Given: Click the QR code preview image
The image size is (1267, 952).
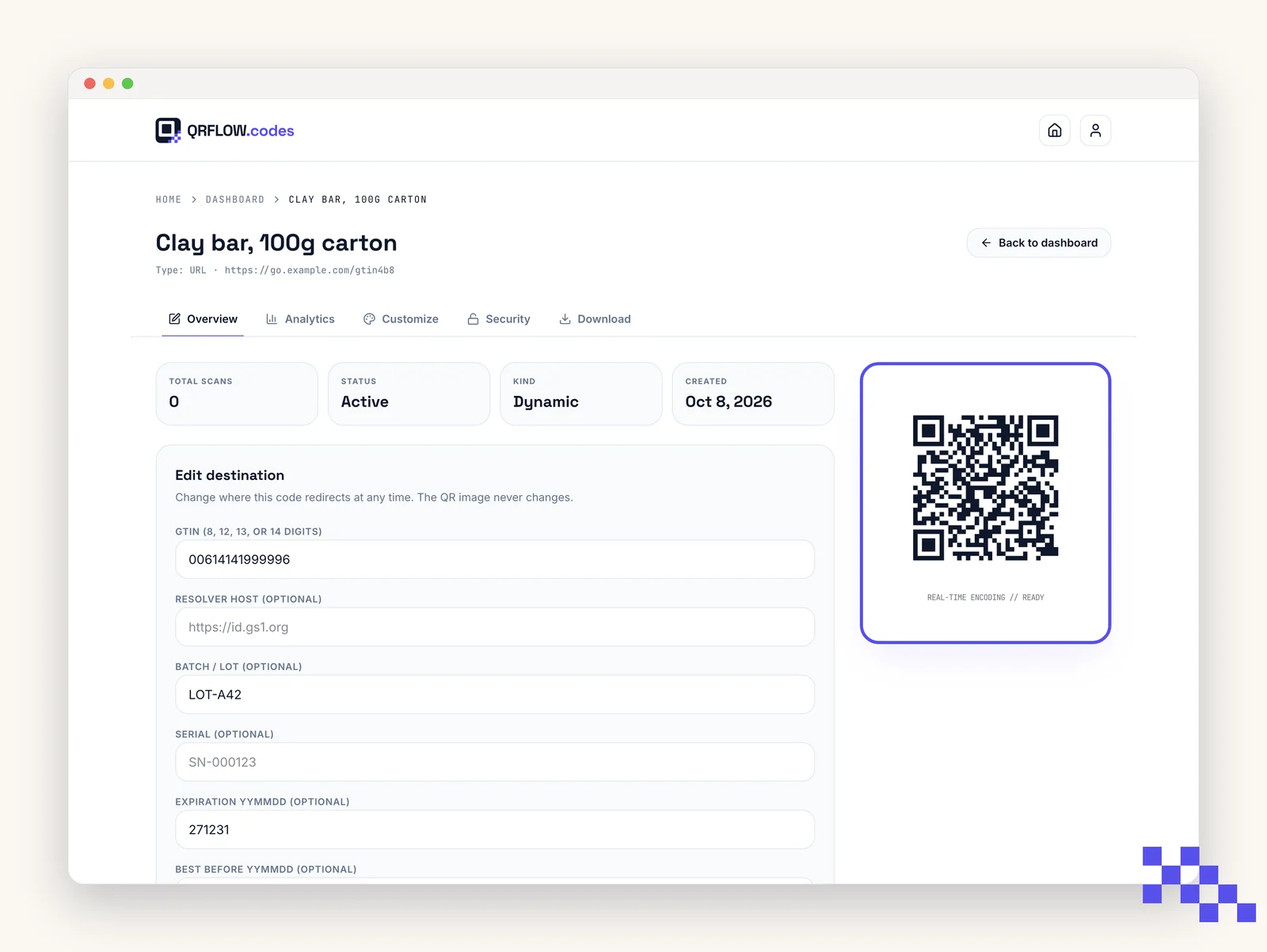Looking at the screenshot, I should tap(986, 488).
